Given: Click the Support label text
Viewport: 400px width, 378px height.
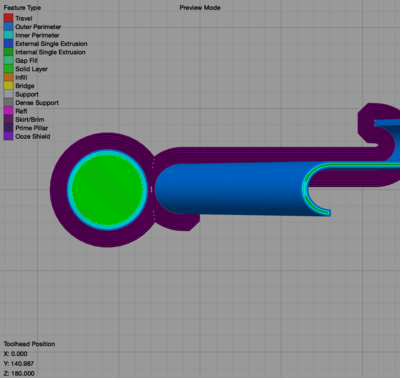Looking at the screenshot, I should pos(27,94).
